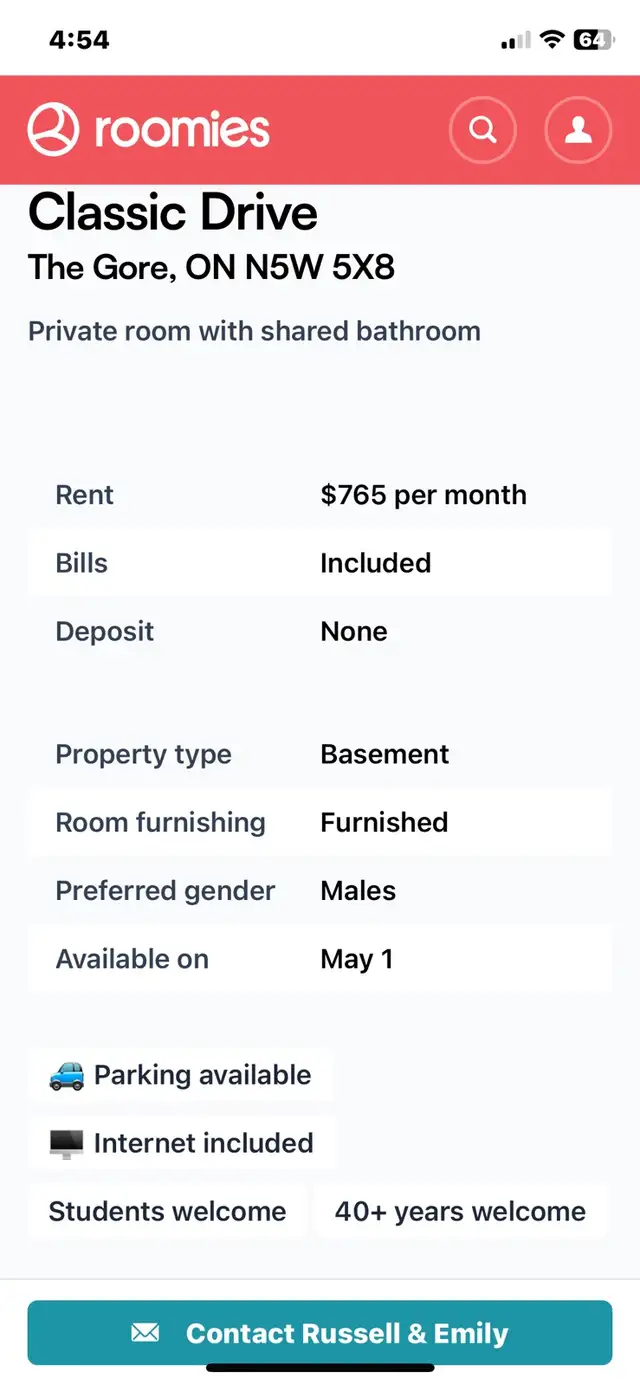Tap the address The Gore, ON N5W 5X8

211,267
